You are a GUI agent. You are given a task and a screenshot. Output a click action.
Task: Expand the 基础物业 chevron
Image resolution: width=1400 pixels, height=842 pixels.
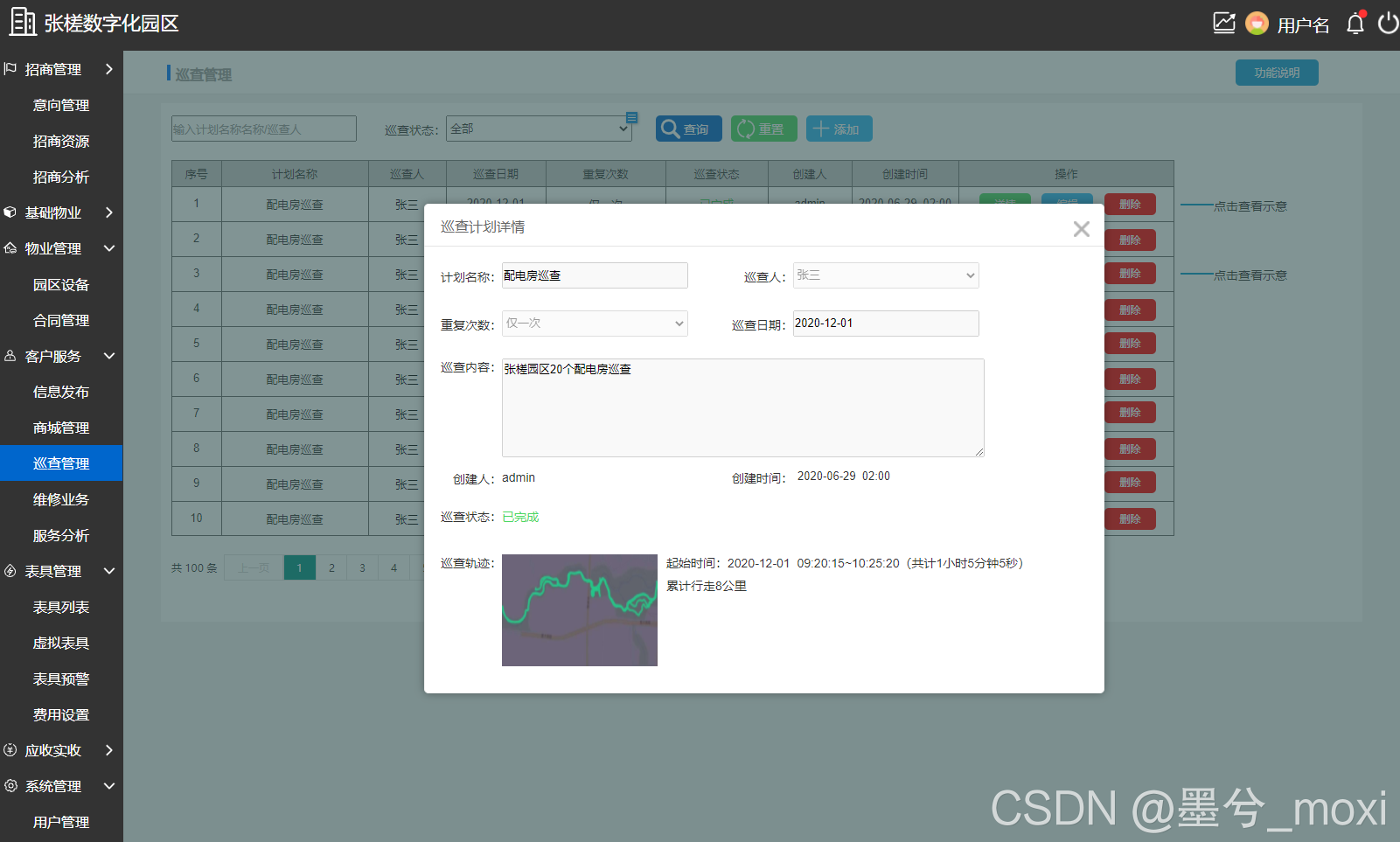click(109, 212)
